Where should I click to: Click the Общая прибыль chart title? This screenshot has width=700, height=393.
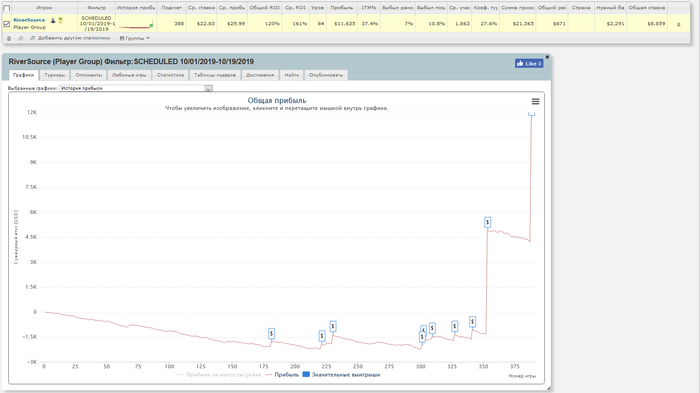pos(277,100)
